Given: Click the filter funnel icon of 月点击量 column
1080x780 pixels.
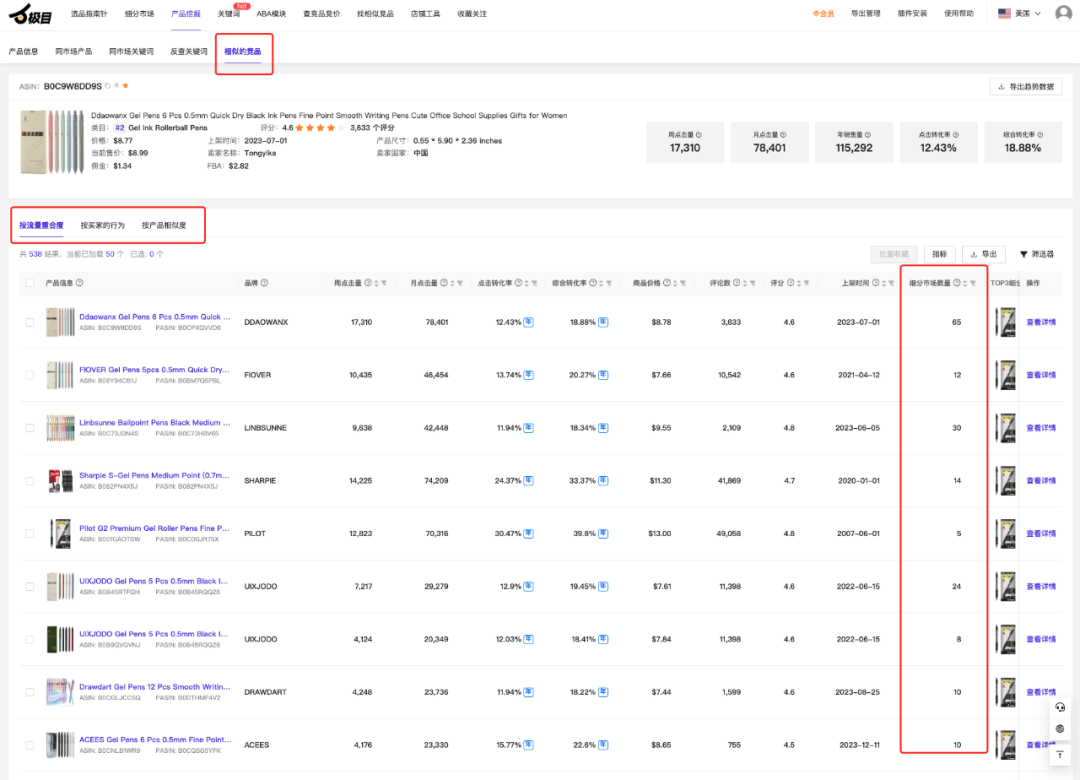Looking at the screenshot, I should (x=459, y=283).
